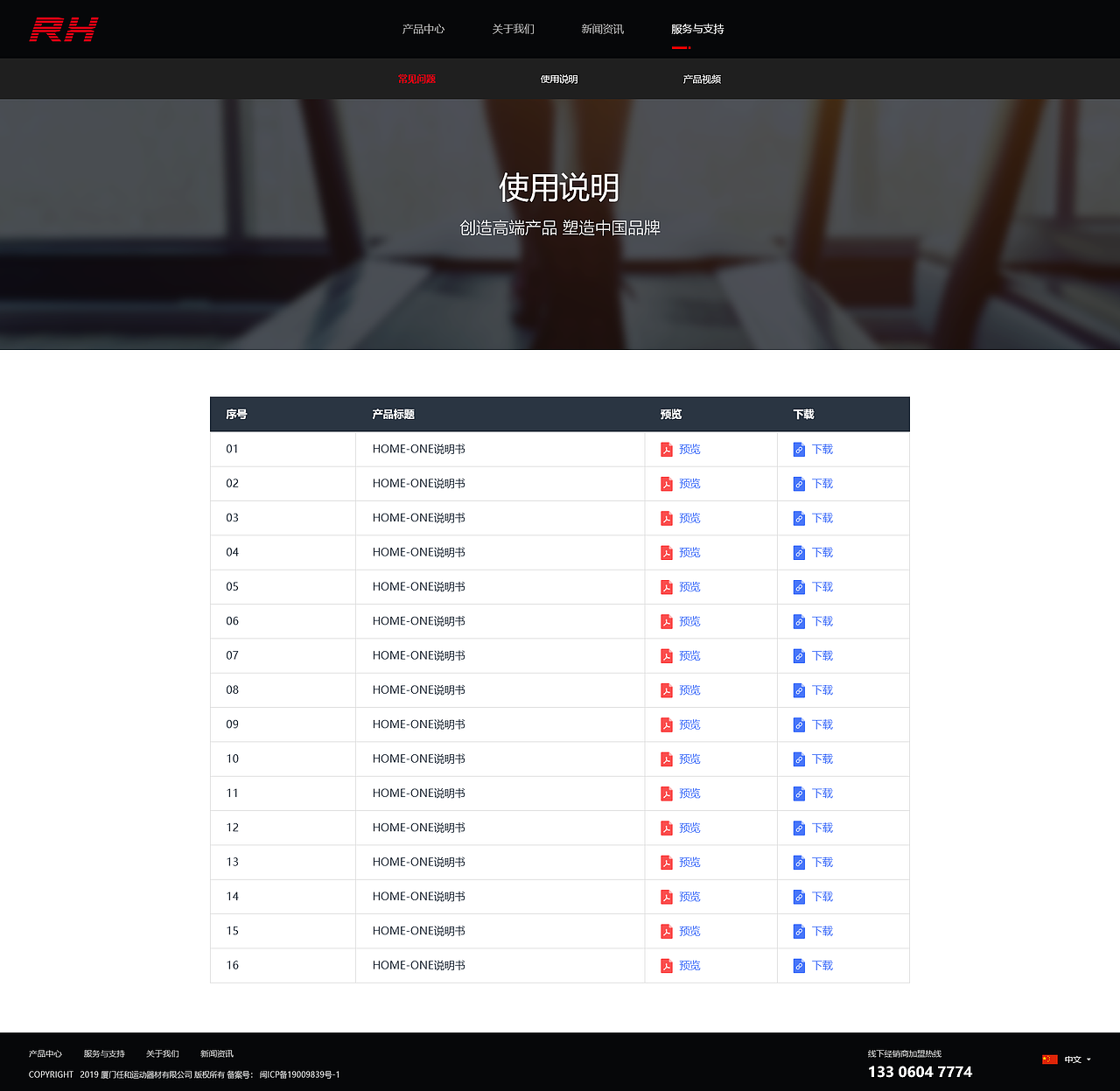Screen dimensions: 1120x1091
Task: Click the 预览 link in row 10
Action: 689,759
